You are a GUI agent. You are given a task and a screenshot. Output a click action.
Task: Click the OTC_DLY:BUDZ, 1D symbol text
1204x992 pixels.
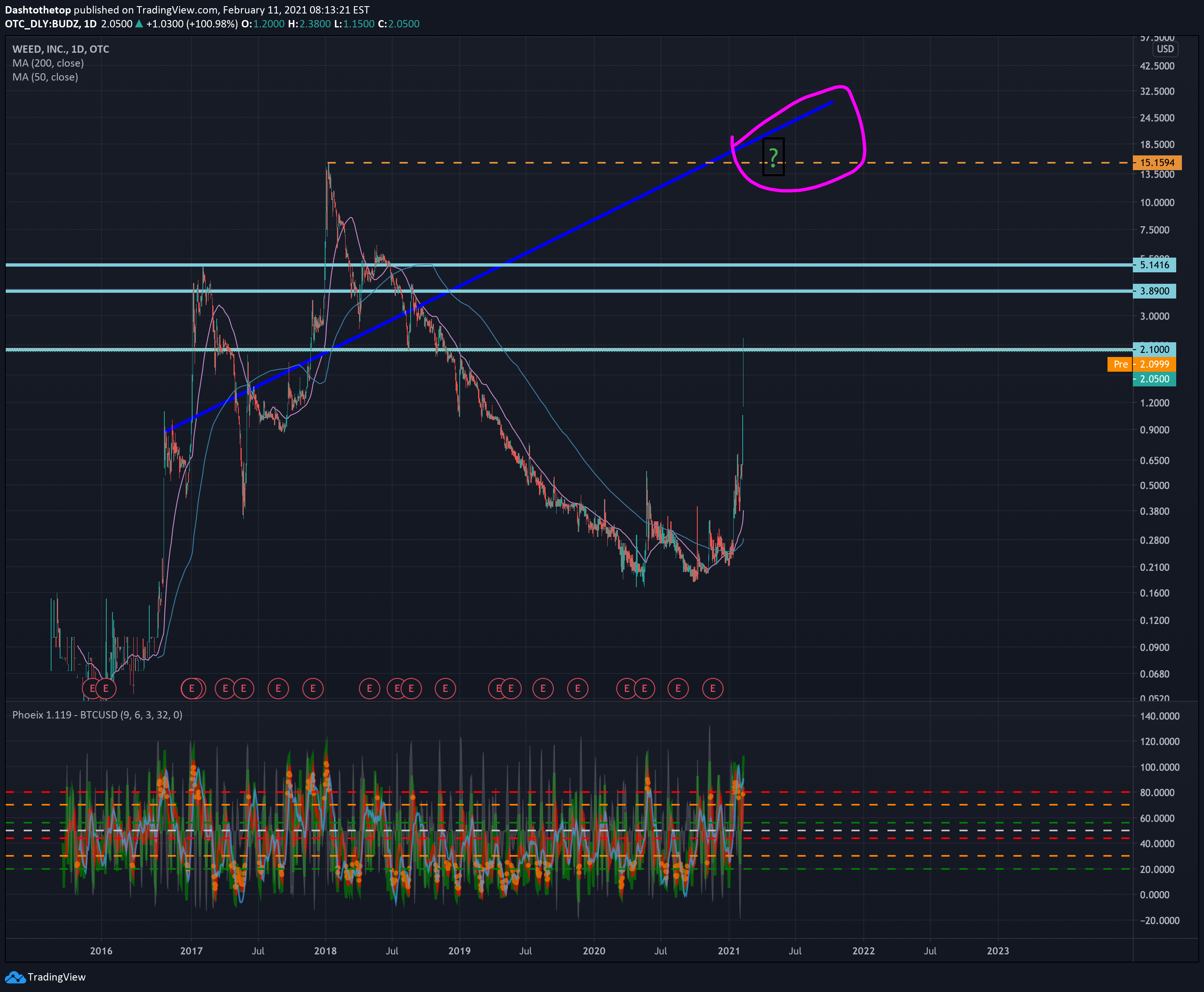pyautogui.click(x=50, y=24)
